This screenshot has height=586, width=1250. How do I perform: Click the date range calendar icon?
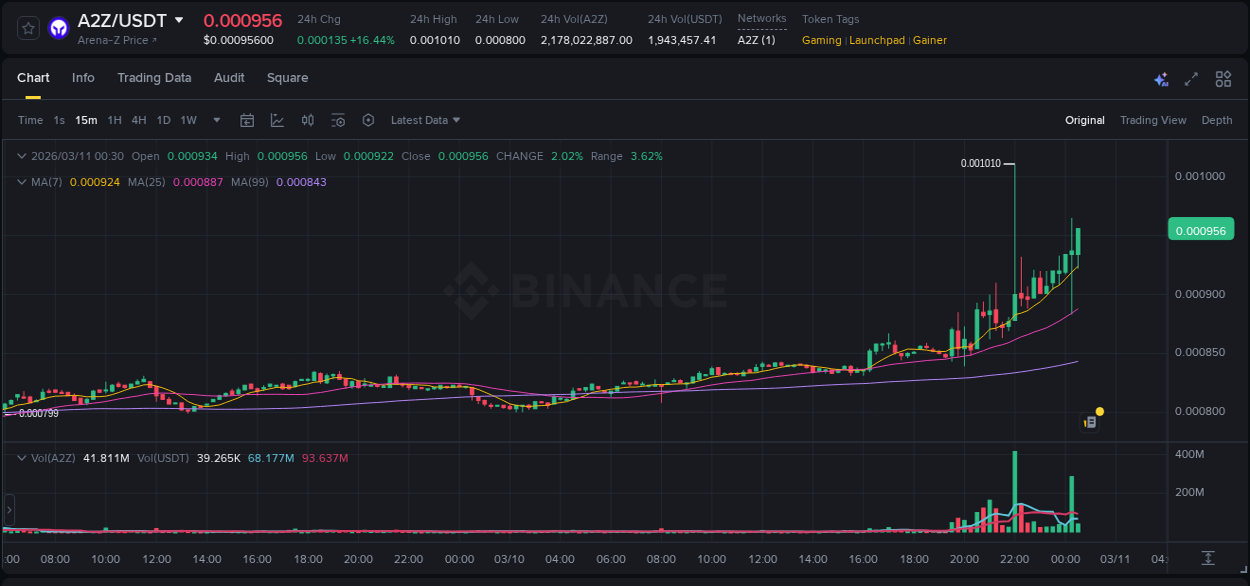click(247, 120)
